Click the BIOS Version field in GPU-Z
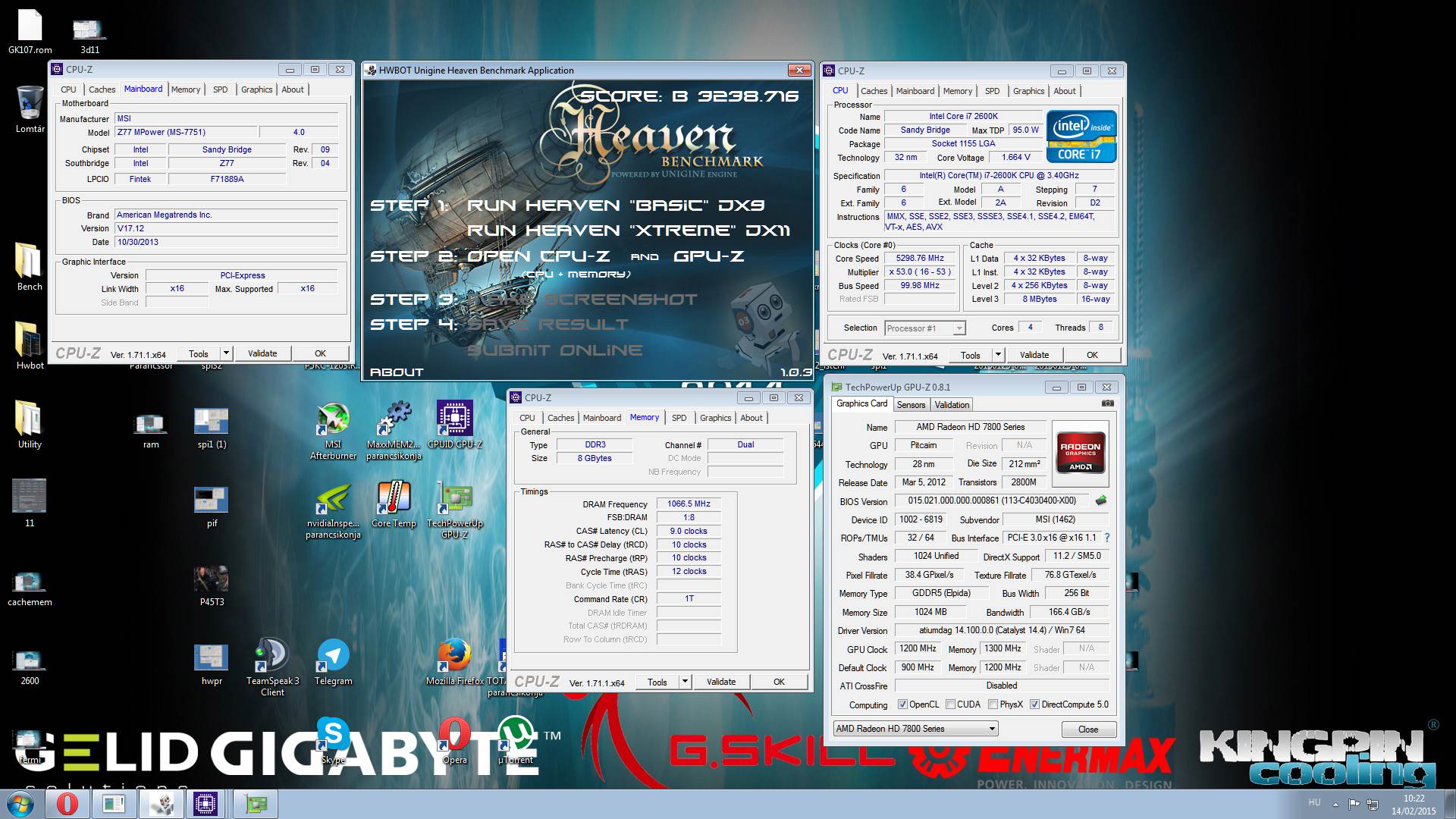Viewport: 1456px width, 819px height. click(993, 500)
